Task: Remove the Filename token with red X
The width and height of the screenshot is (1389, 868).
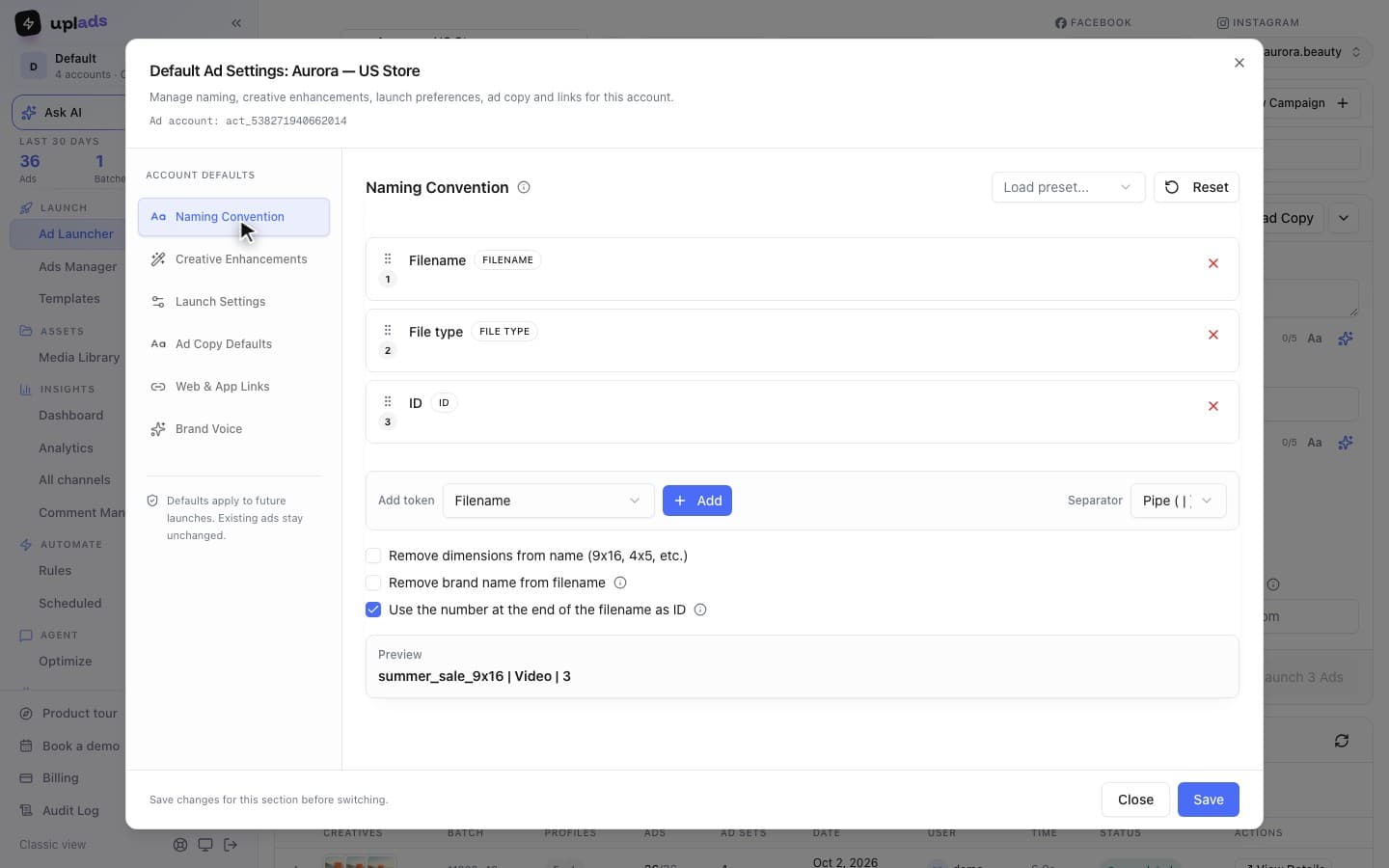Action: [x=1213, y=263]
